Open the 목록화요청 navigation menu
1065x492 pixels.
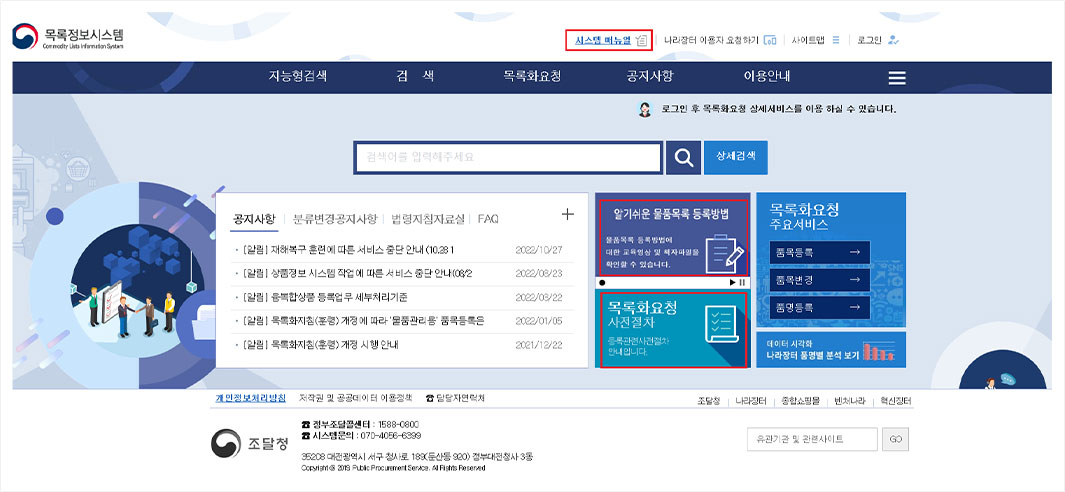point(532,77)
